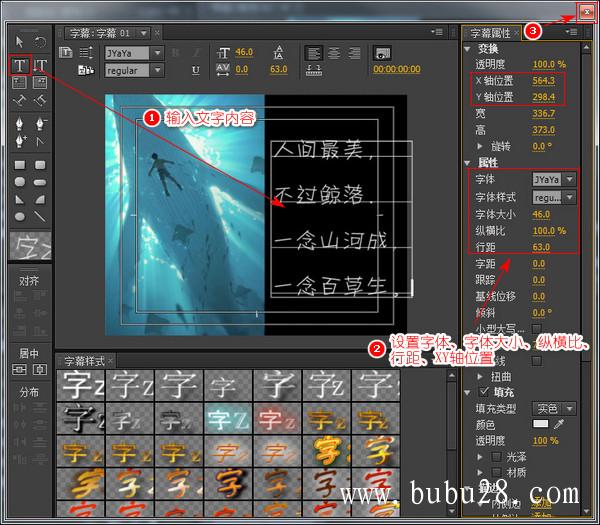Collapse the 变换 transform section

point(467,49)
